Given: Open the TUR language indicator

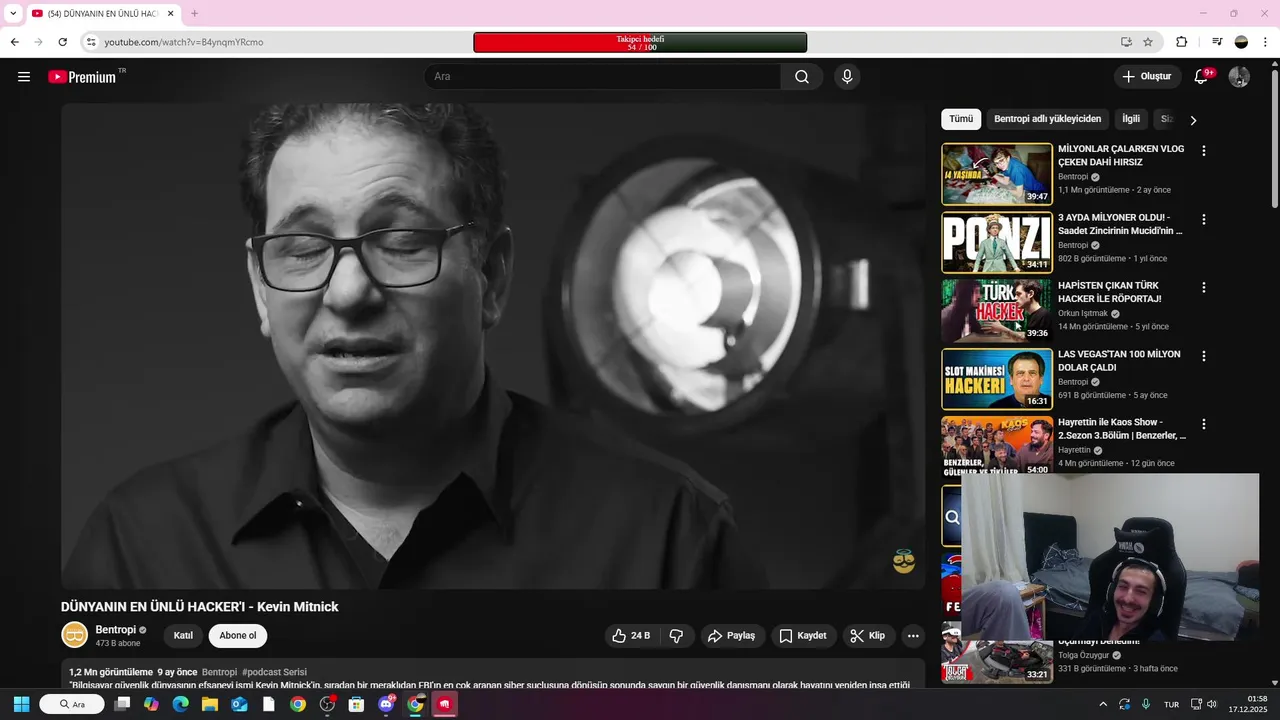Looking at the screenshot, I should [1171, 704].
